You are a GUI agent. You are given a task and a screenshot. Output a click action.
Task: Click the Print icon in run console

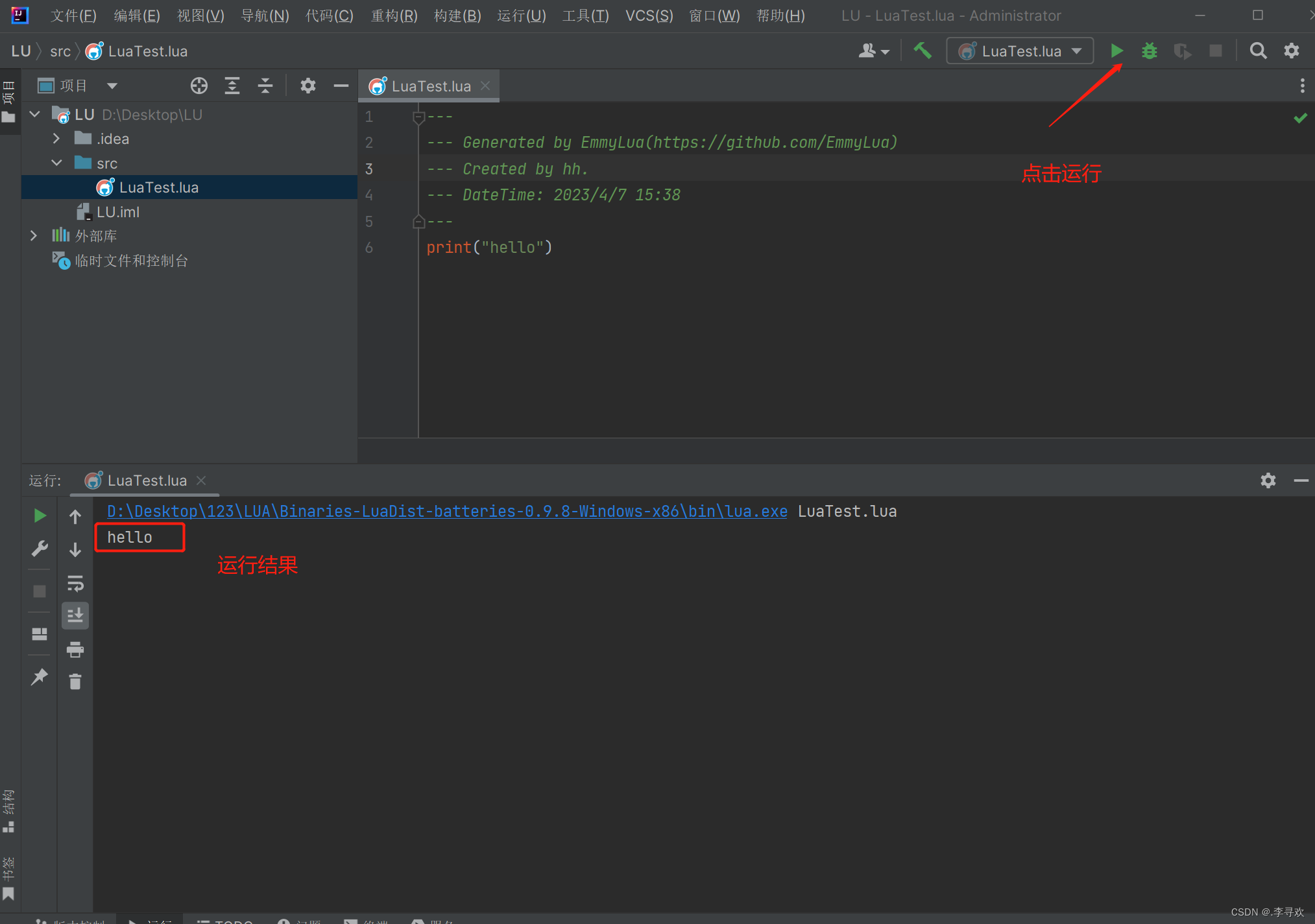(x=75, y=649)
